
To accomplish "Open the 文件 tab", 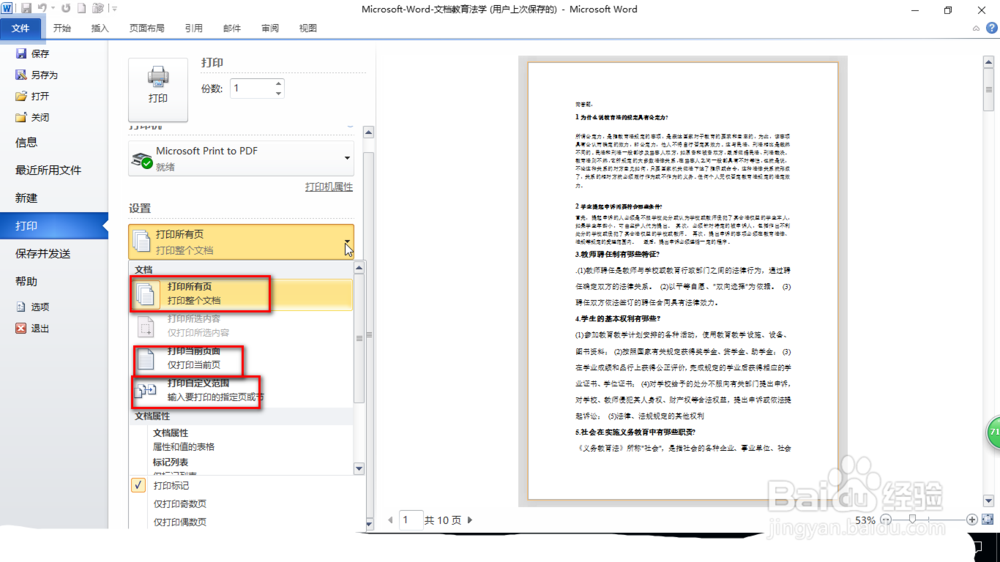I will (x=20, y=28).
